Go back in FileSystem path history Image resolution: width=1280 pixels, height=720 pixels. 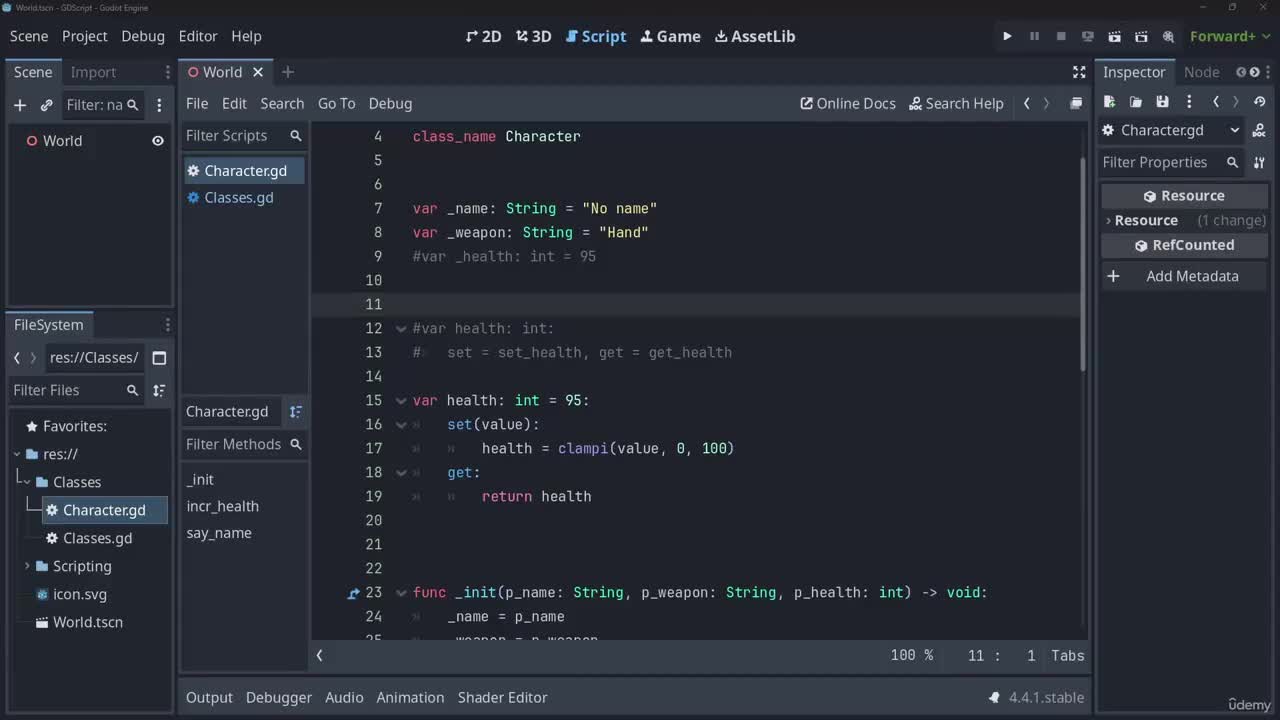click(x=17, y=358)
